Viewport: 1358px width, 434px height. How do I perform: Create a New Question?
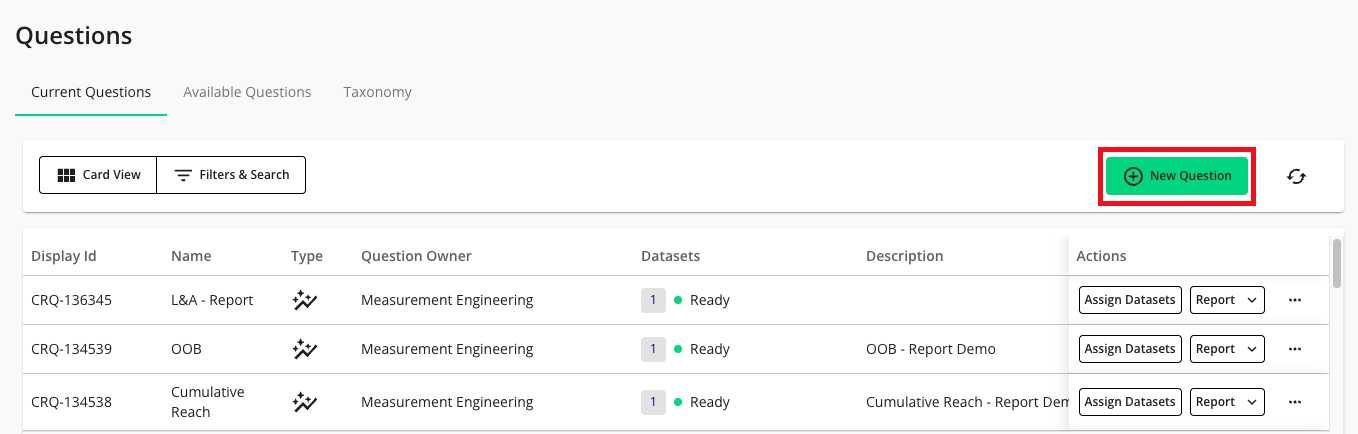coord(1177,176)
